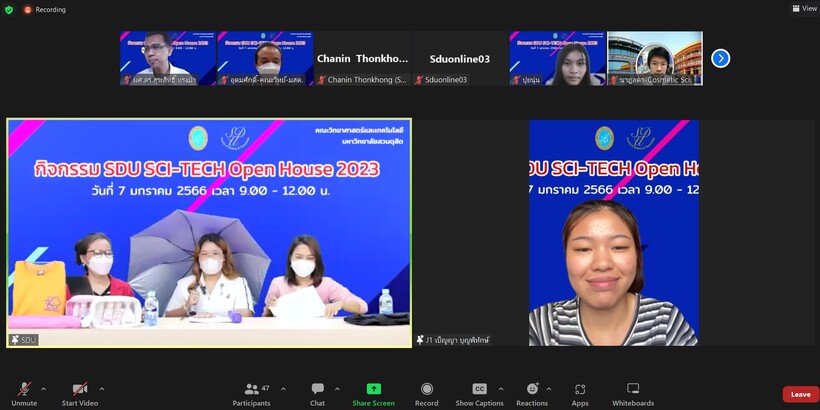The height and width of the screenshot is (410, 820).
Task: Open audio options arrow next to Unmute
Action: click(x=43, y=389)
